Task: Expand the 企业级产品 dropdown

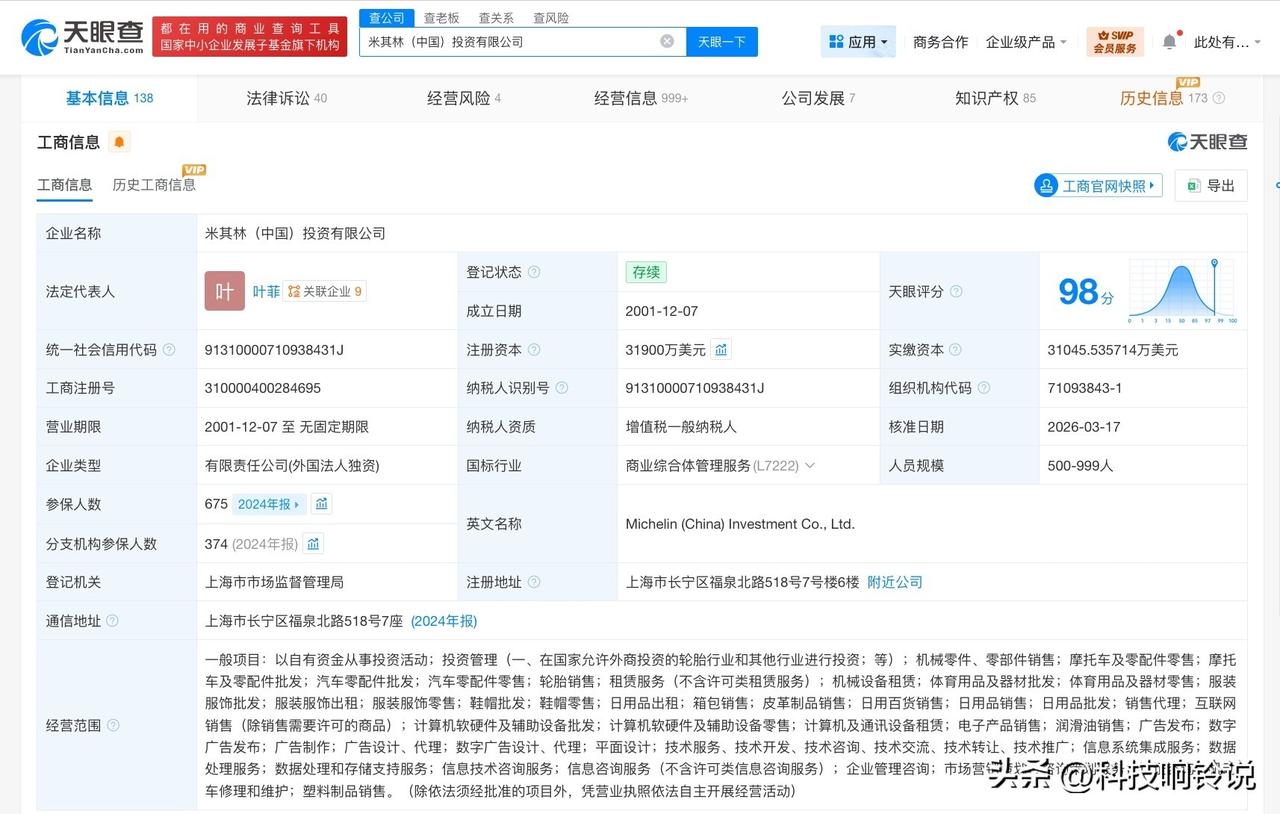Action: tap(1026, 42)
